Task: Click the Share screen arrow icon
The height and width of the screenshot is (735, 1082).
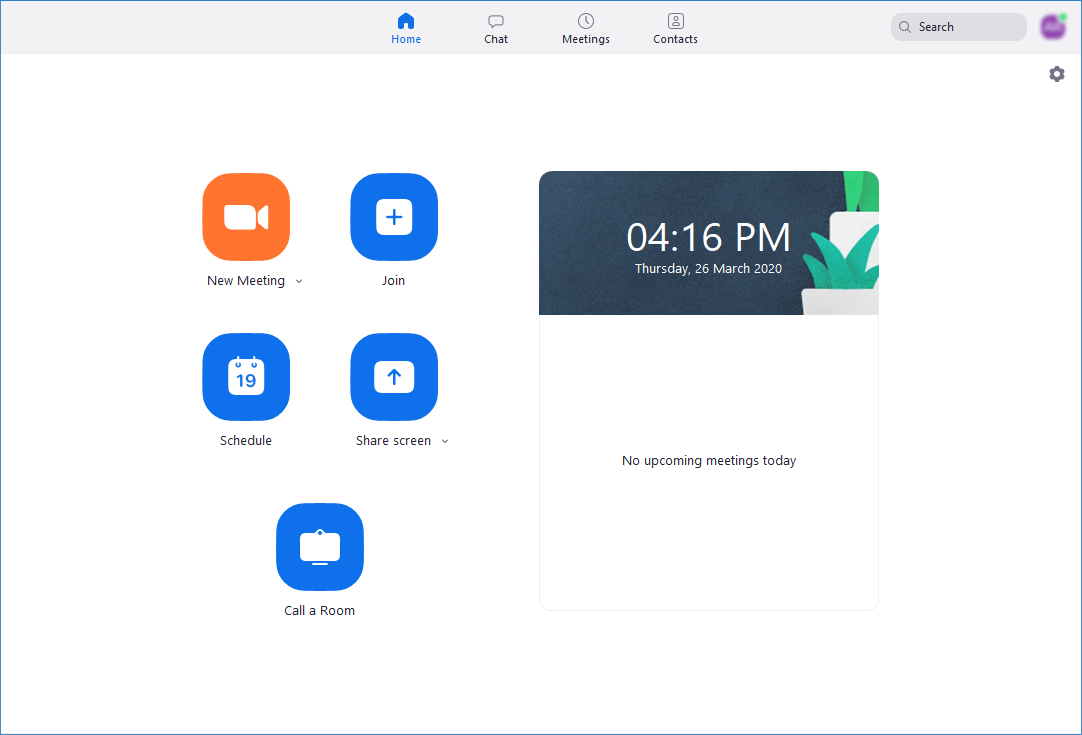Action: pyautogui.click(x=394, y=377)
